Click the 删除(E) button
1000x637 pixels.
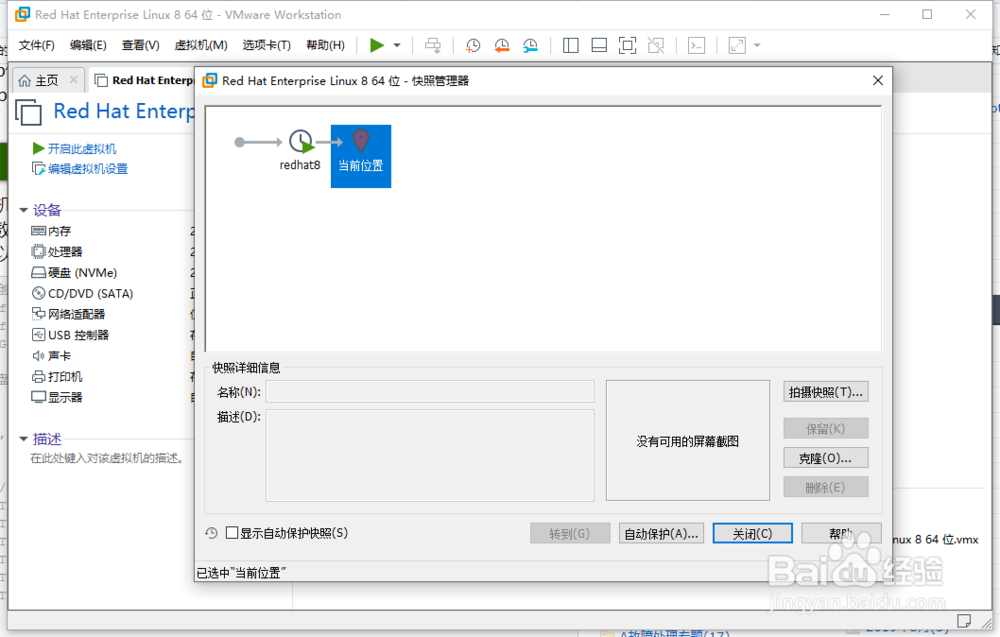pos(825,487)
